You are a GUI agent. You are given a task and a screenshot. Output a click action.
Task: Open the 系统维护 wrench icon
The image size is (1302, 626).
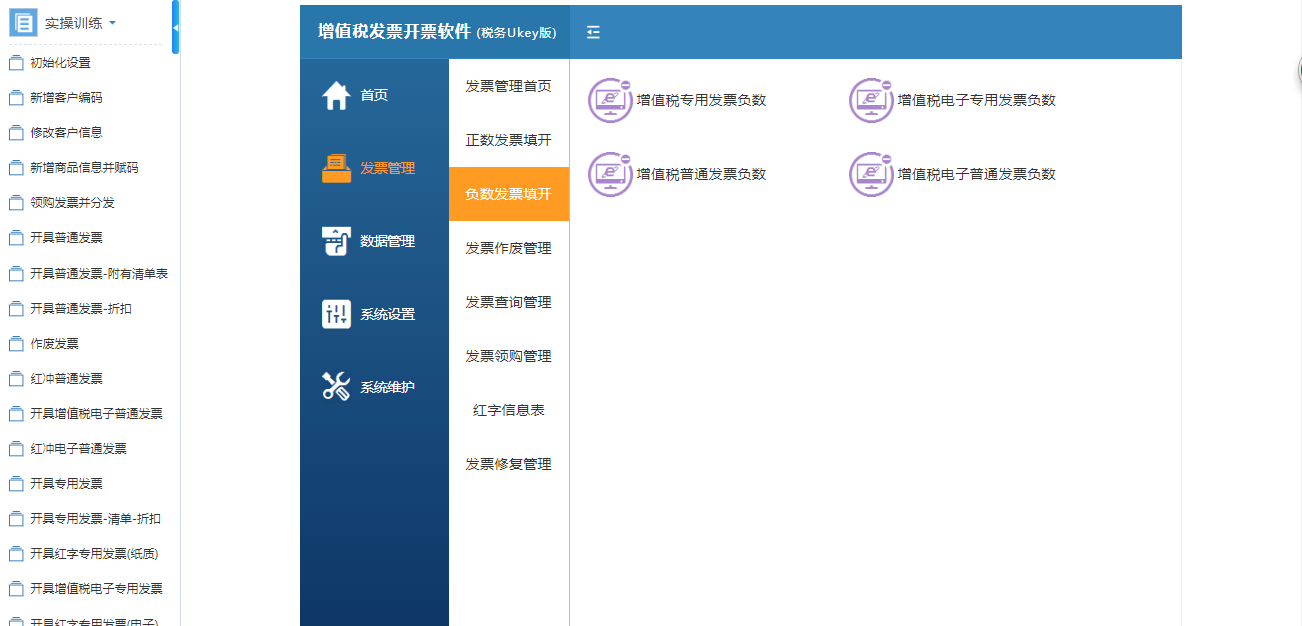(x=336, y=387)
